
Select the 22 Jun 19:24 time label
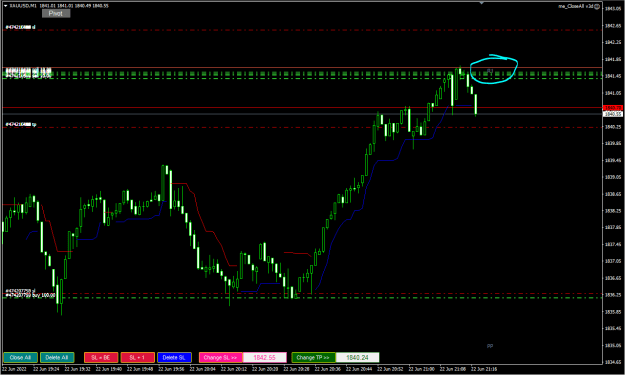click(46, 369)
